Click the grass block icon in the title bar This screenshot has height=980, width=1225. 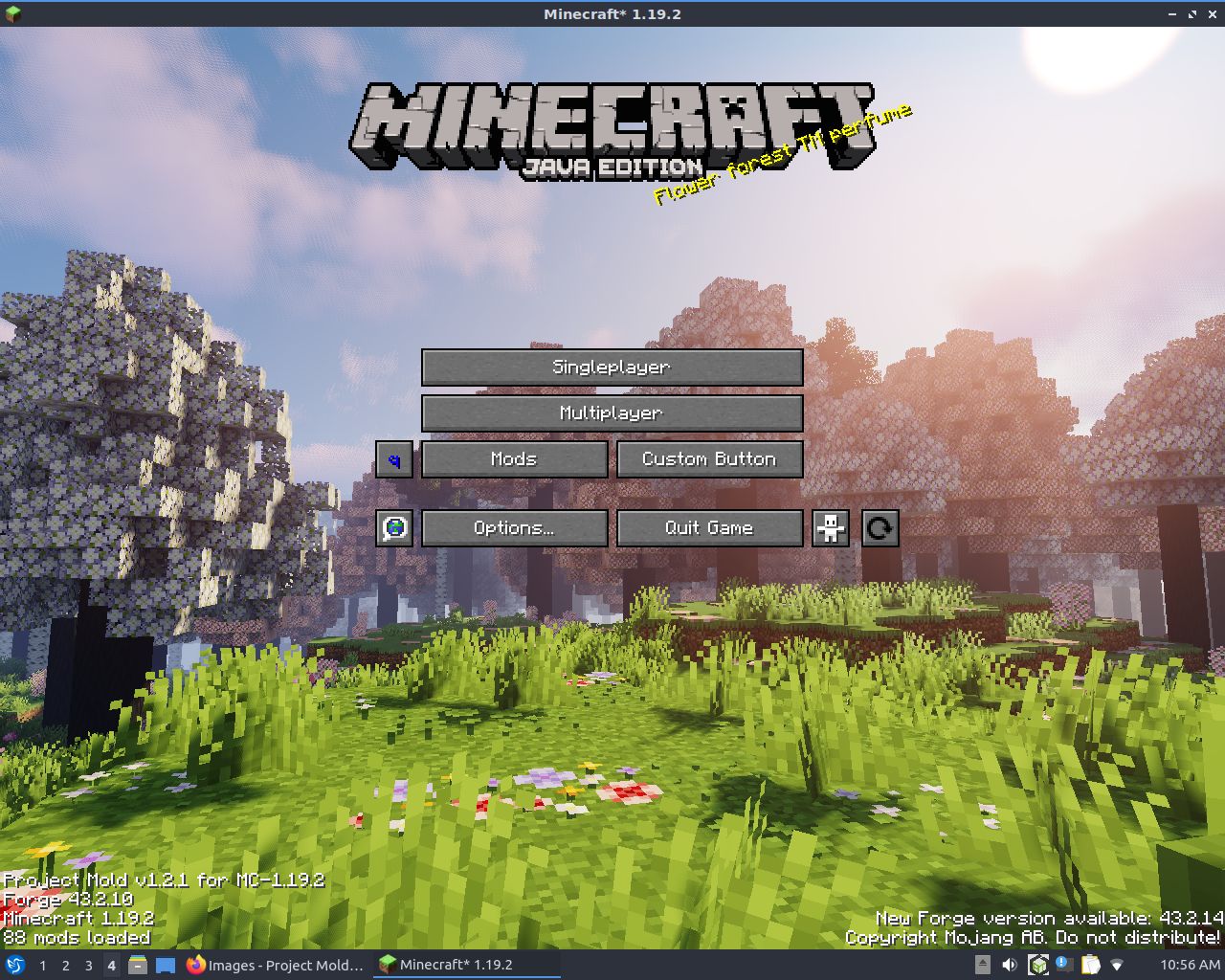click(x=11, y=14)
